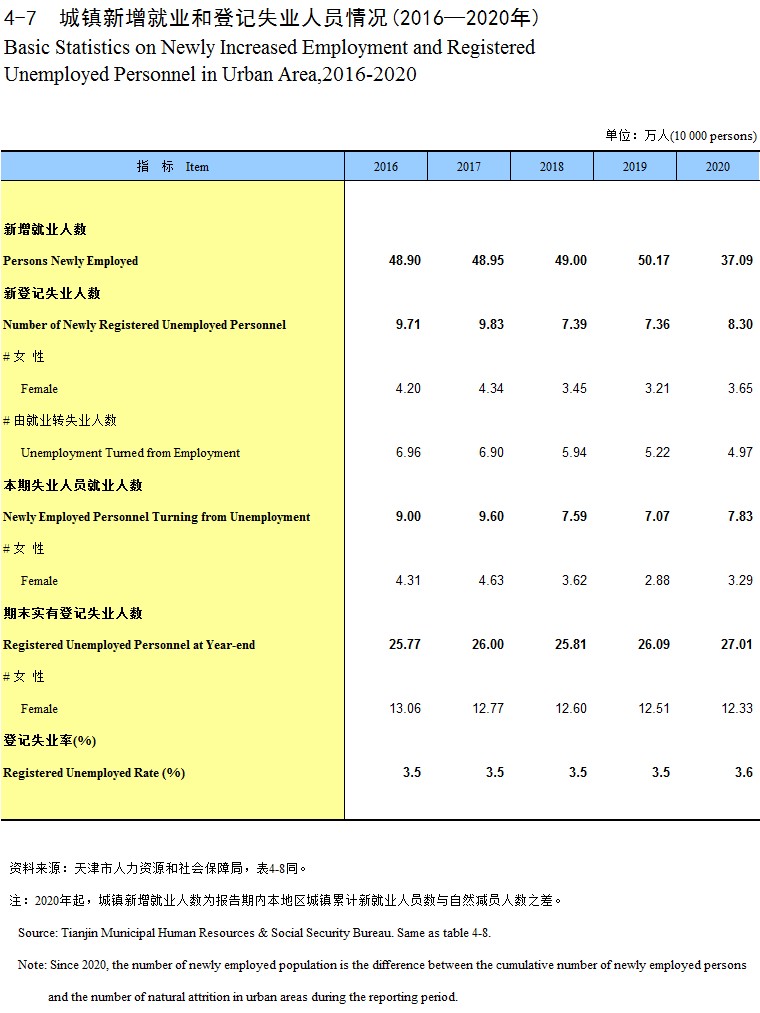Click the Source: Tianjin Municipal Human Resources line
Image resolution: width=760 pixels, height=1013 pixels.
pyautogui.click(x=254, y=933)
